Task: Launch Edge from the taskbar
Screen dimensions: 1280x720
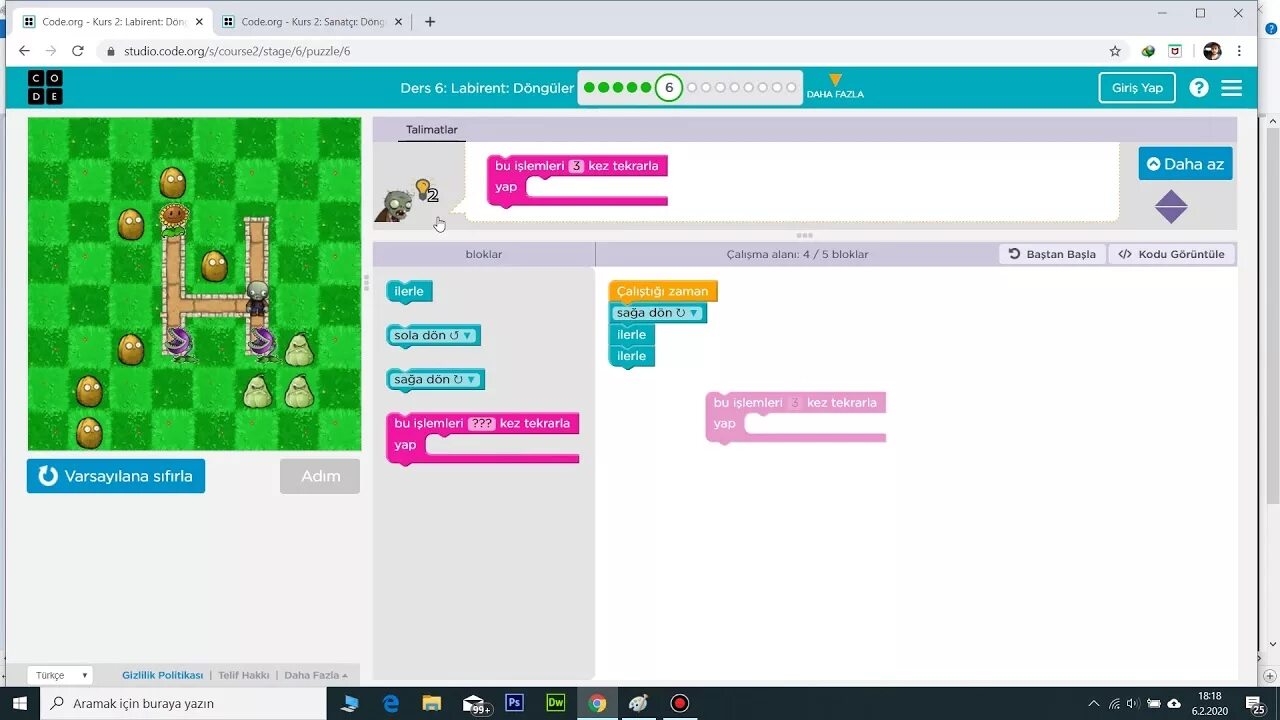Action: pos(391,703)
